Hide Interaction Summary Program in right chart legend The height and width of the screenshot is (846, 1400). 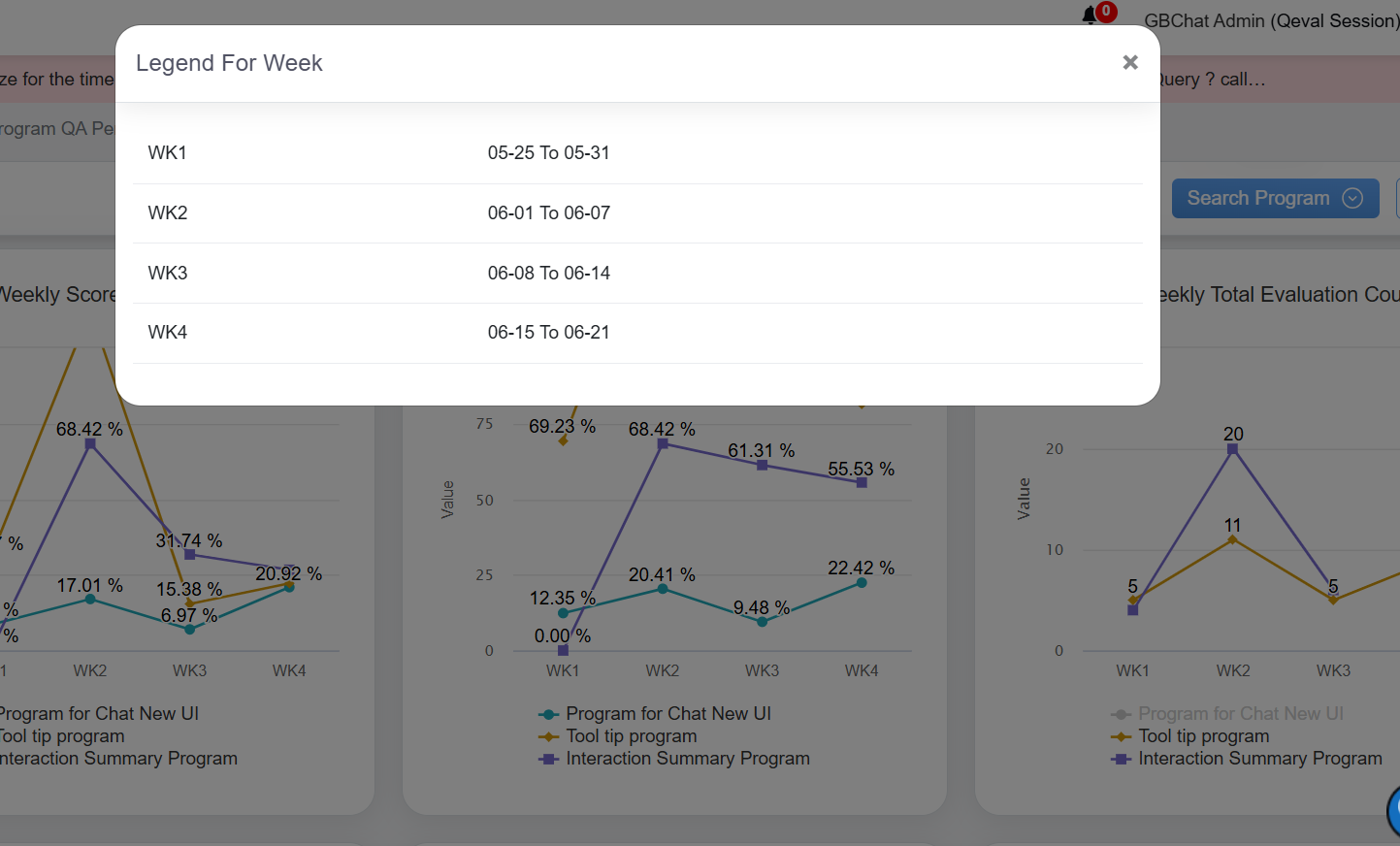tap(1259, 759)
